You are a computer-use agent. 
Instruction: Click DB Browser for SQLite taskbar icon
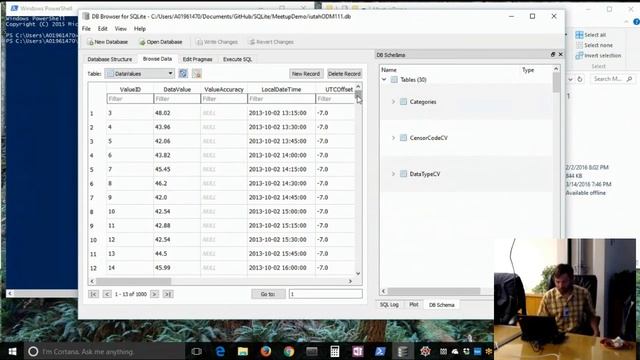403,351
